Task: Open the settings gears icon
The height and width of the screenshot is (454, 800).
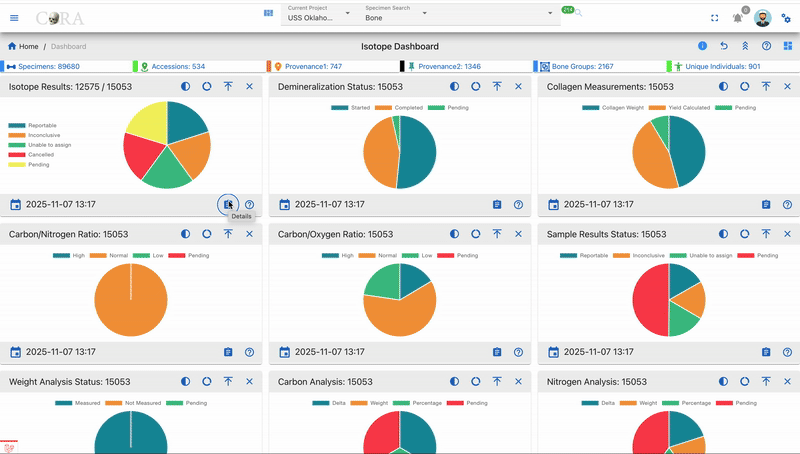Action: [786, 18]
